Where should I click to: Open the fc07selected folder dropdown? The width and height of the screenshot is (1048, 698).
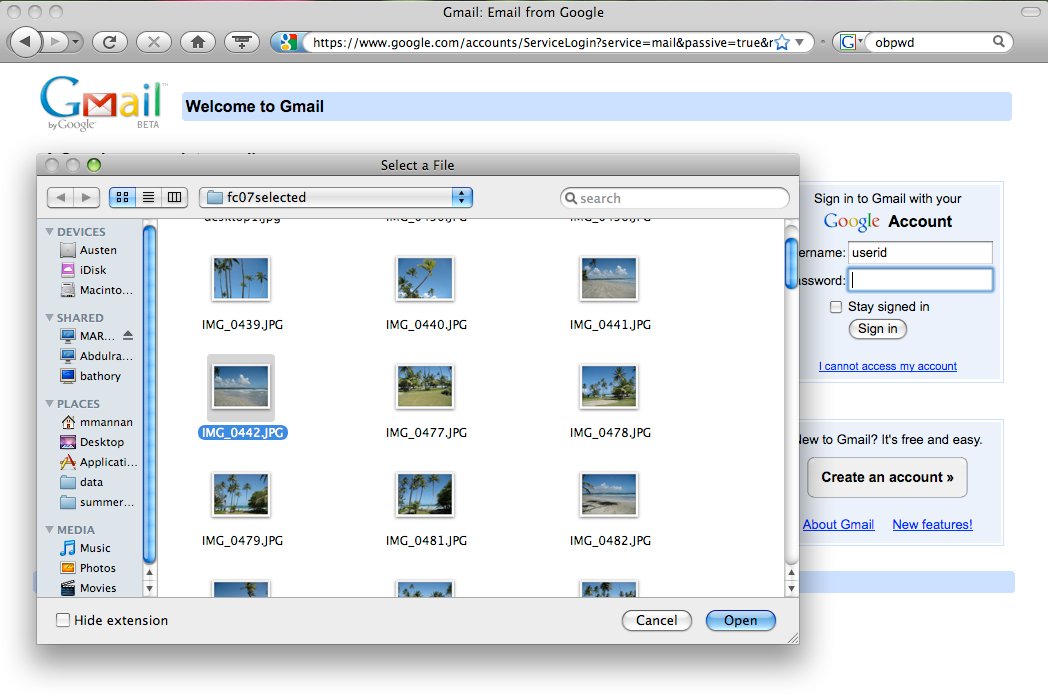pyautogui.click(x=336, y=197)
